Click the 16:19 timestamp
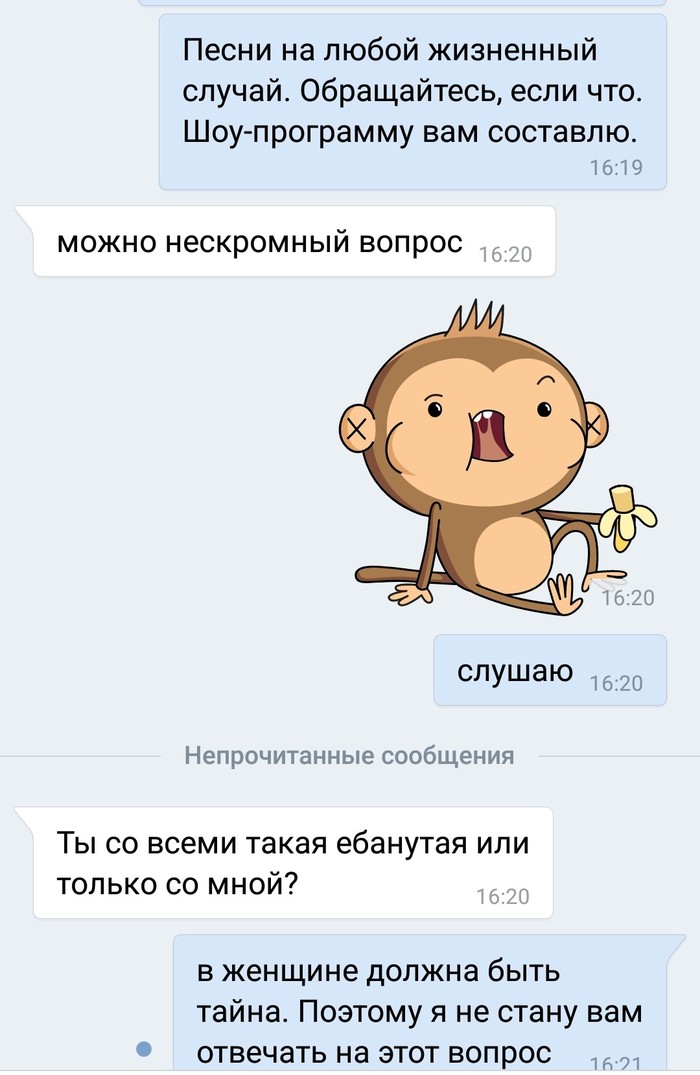The image size is (700, 1075). [616, 167]
